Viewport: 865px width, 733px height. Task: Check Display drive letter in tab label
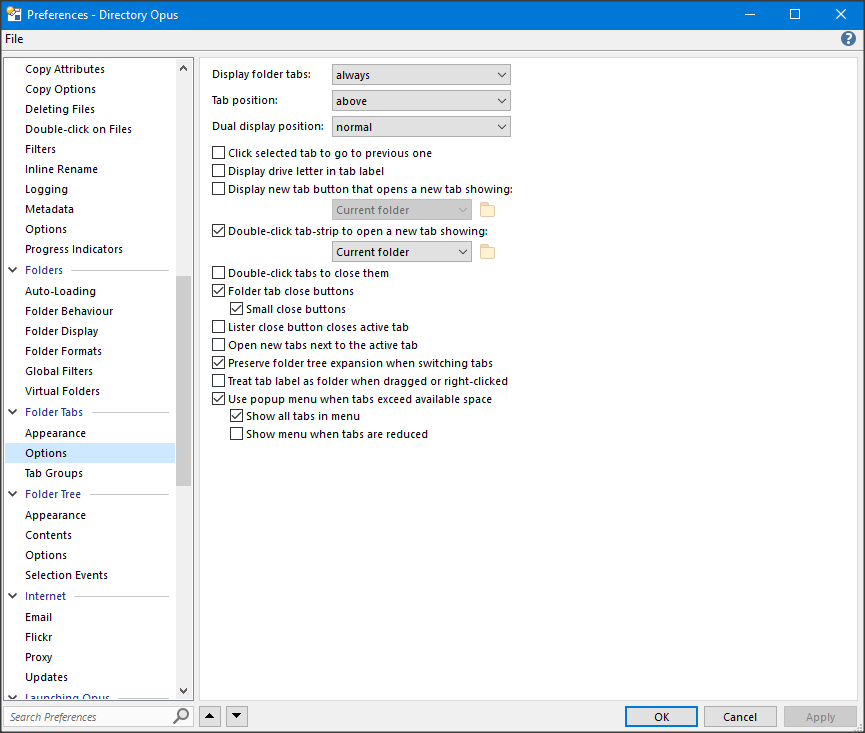click(218, 171)
